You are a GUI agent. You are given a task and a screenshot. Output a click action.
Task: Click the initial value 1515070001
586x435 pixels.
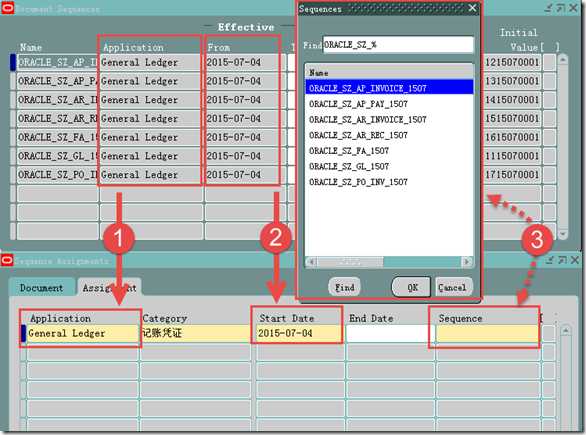(x=512, y=118)
